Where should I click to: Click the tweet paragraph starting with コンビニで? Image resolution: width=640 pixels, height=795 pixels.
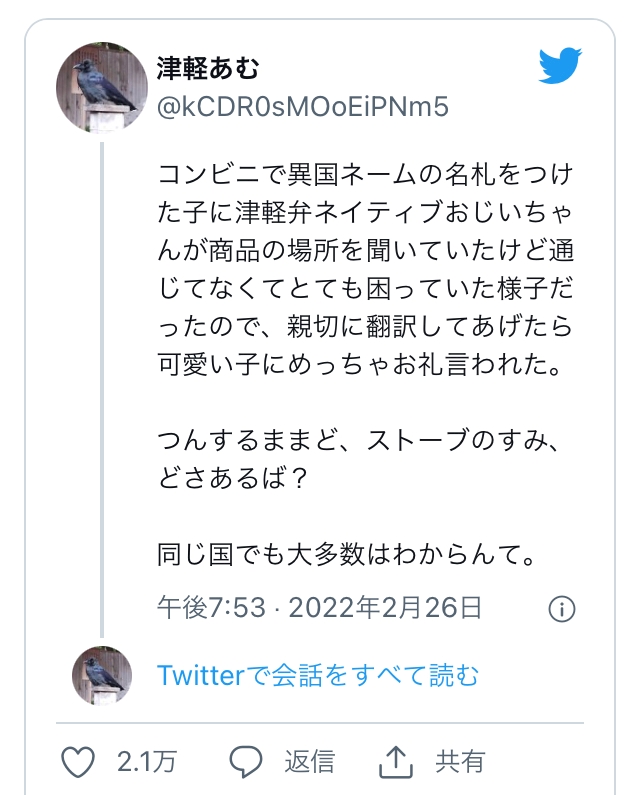tap(365, 269)
